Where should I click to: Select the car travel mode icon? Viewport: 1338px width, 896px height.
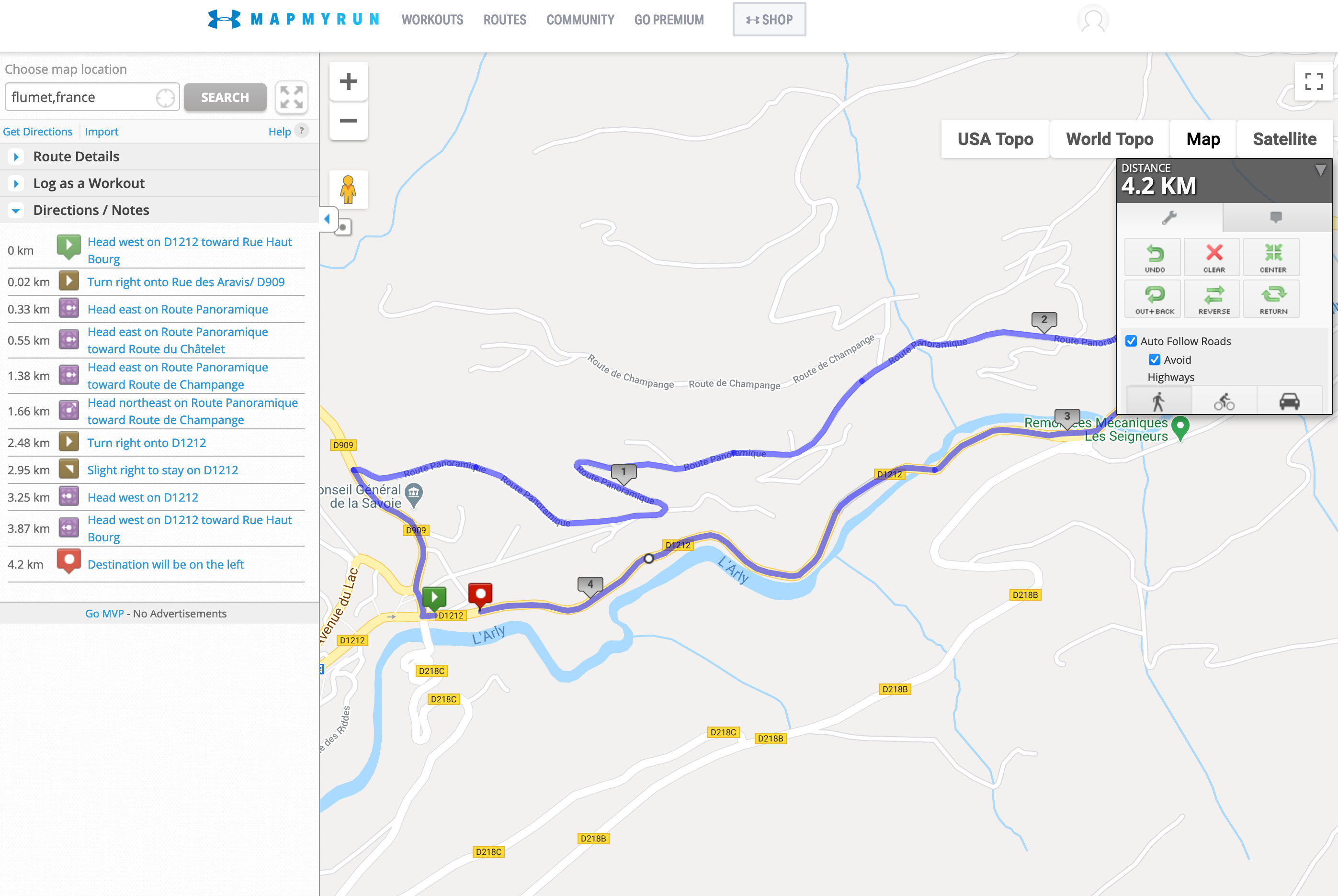1289,402
